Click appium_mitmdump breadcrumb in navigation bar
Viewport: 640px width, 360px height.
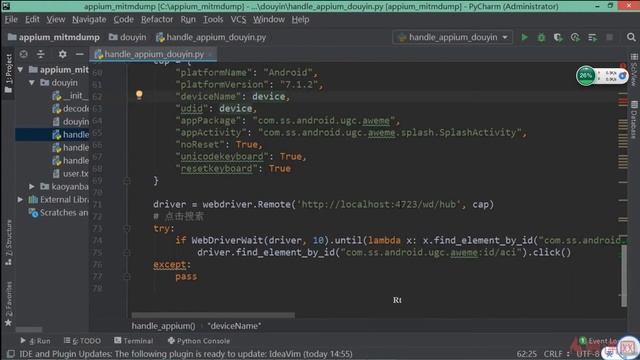[54, 37]
